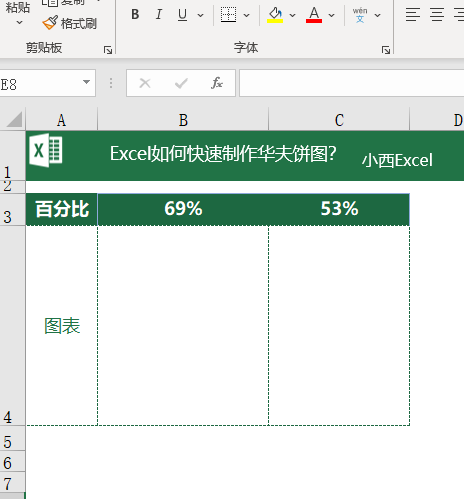464x499 pixels.
Task: Open font color dropdown arrow
Action: [331, 15]
